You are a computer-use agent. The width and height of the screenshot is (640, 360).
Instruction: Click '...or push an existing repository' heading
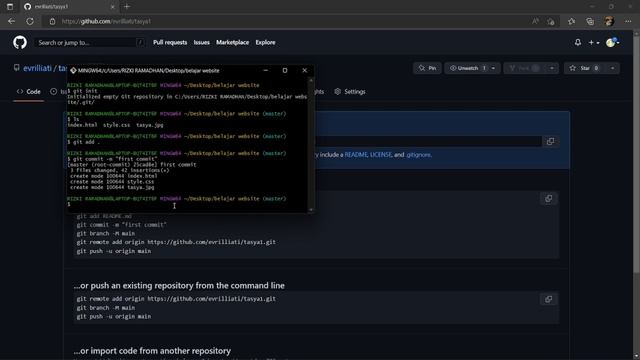click(179, 285)
